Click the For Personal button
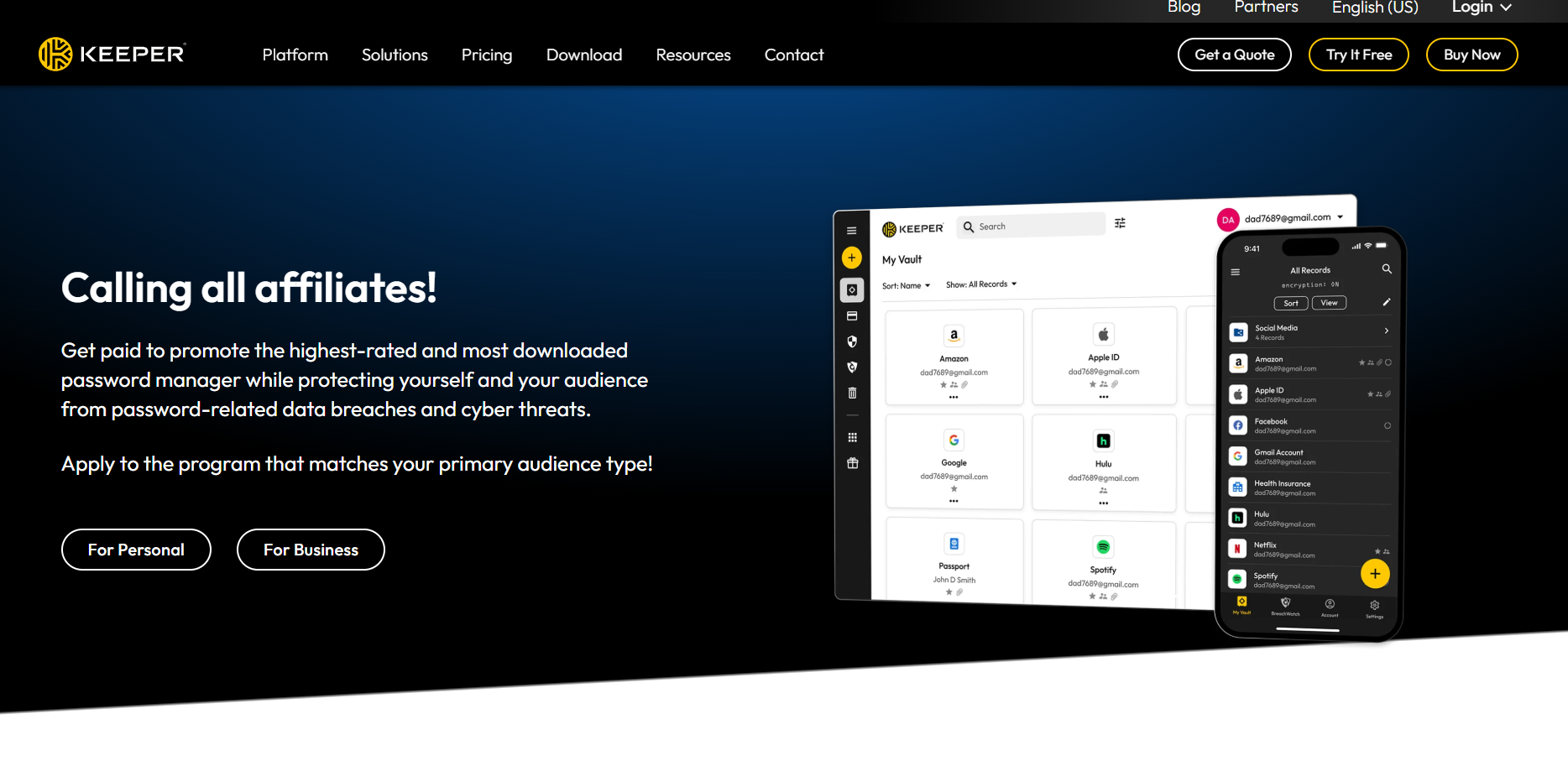1568x761 pixels. pos(136,550)
